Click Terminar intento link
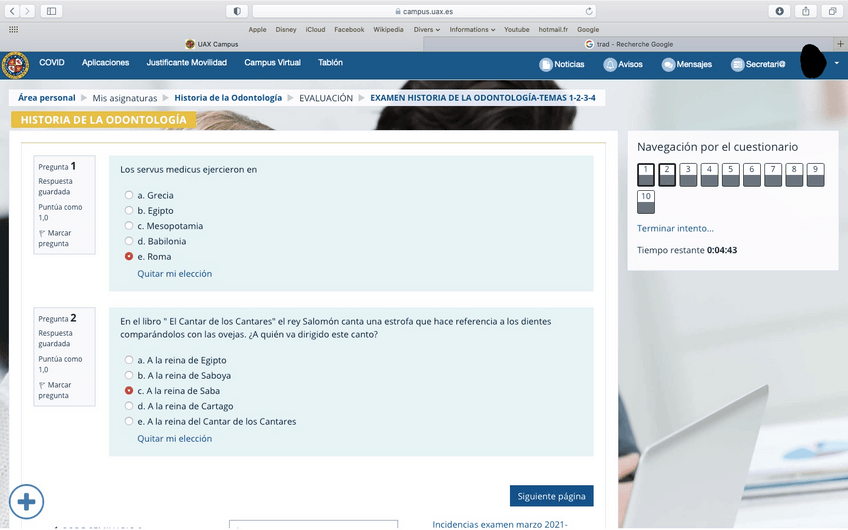The height and width of the screenshot is (530, 848). point(675,228)
